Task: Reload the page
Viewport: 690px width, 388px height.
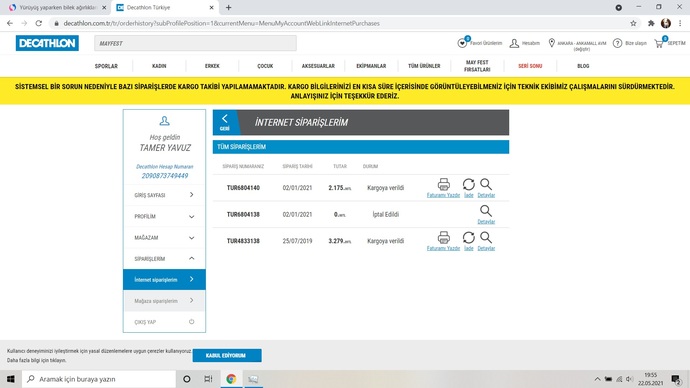Action: (x=39, y=23)
